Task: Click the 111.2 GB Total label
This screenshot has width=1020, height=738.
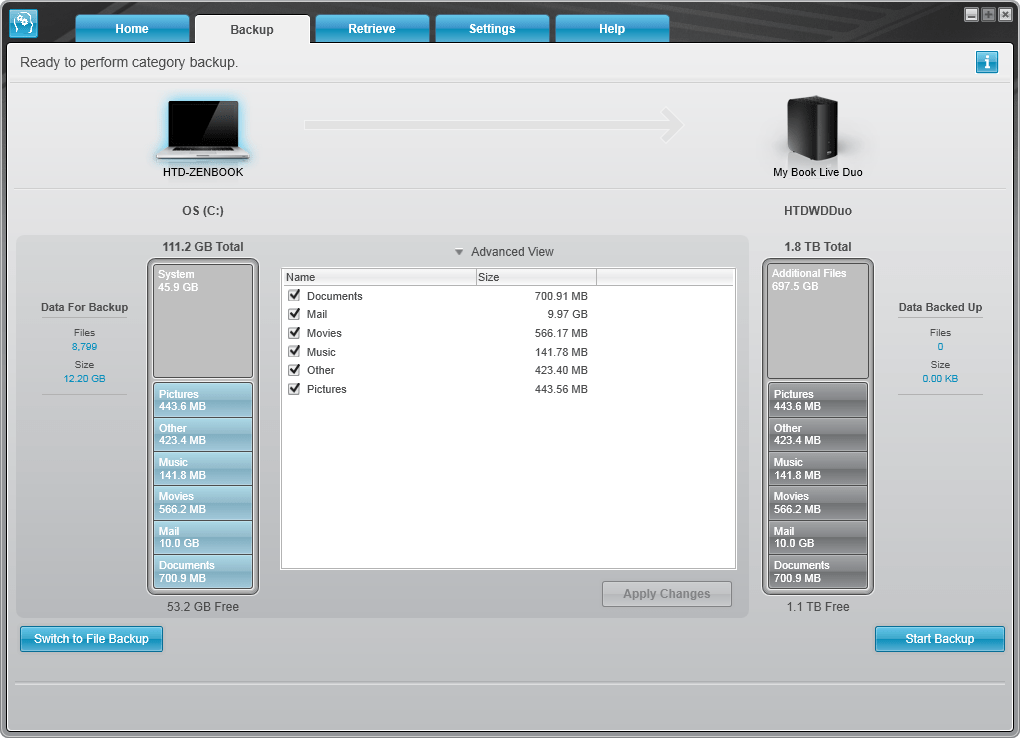Action: tap(203, 247)
